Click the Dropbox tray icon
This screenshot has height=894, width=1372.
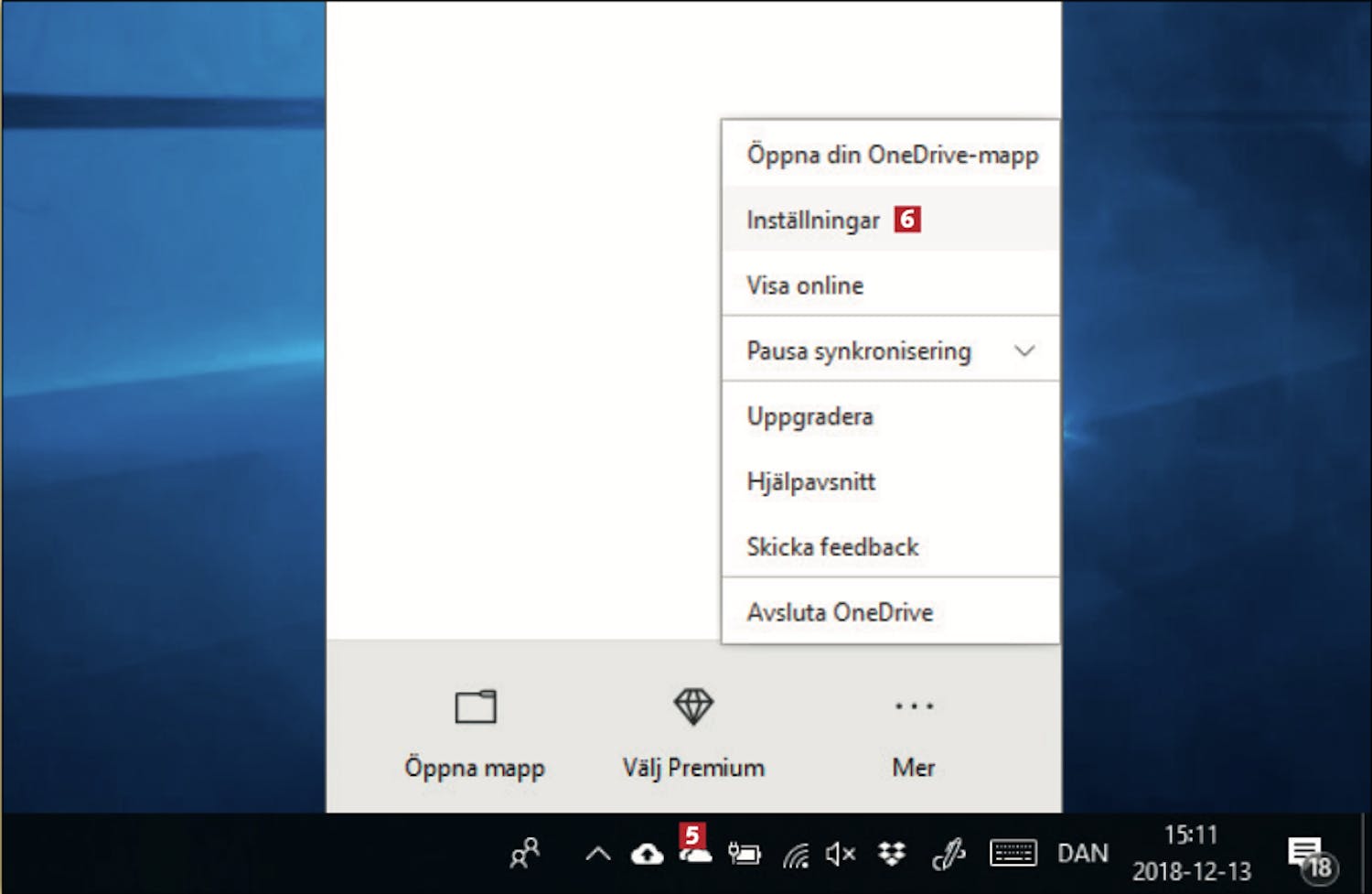tap(892, 854)
